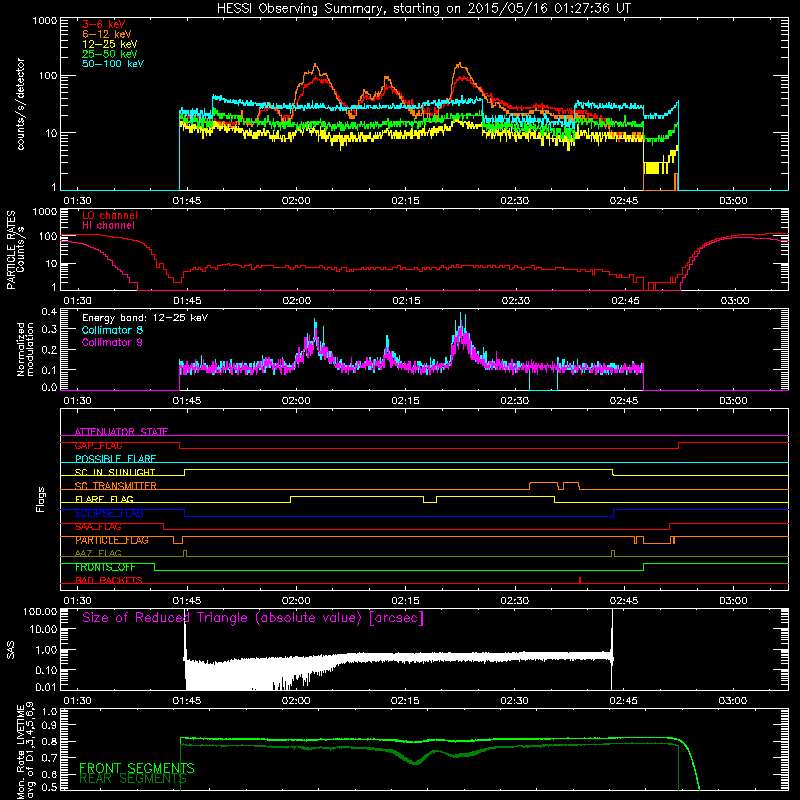Click the FRONTS_OFF flag label
Screen dimensions: 800x800
pyautogui.click(x=105, y=567)
